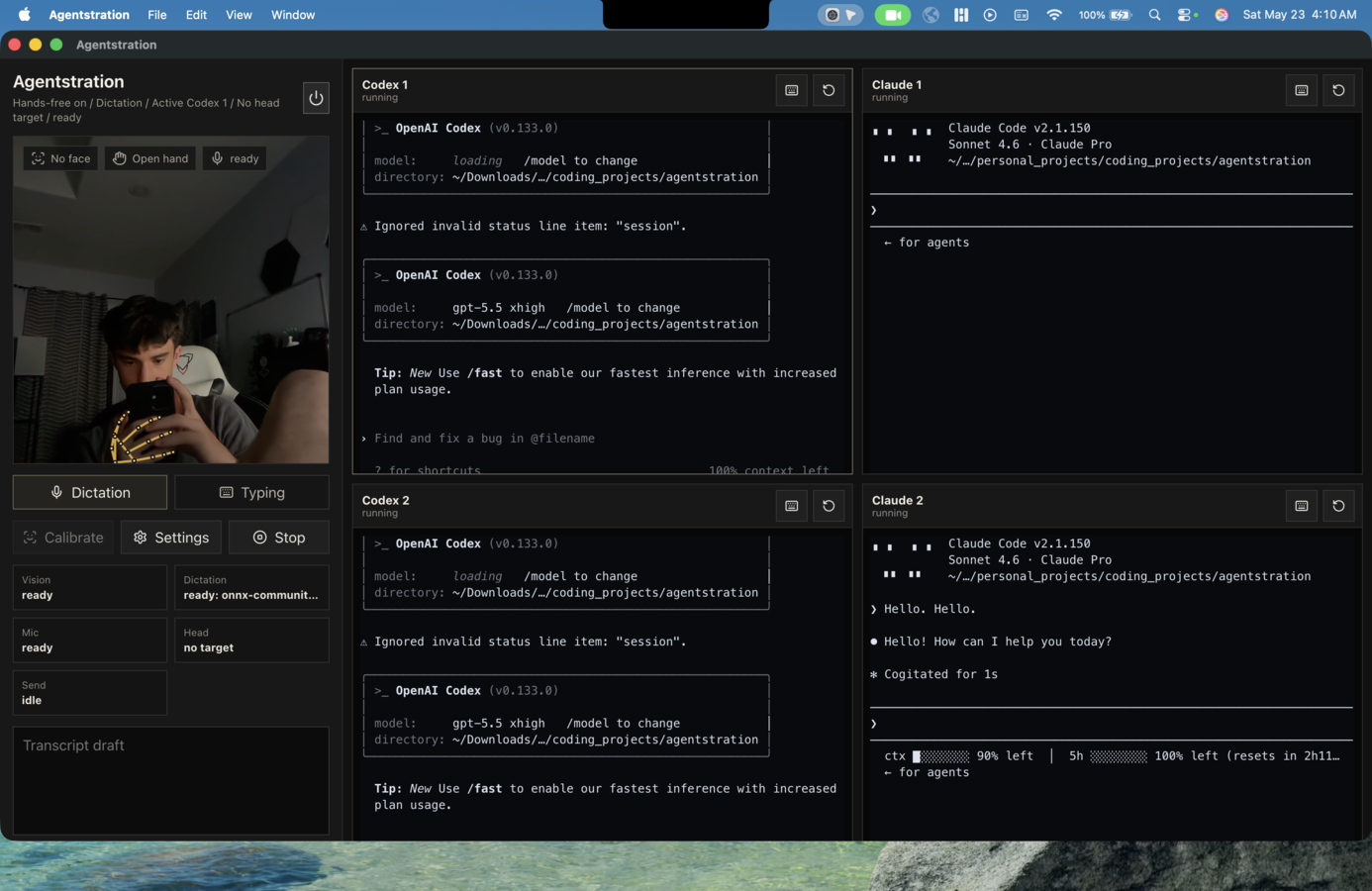Viewport: 1372px width, 891px height.
Task: Click 'Hello! How can I help you today?' reply
Action: (x=998, y=642)
